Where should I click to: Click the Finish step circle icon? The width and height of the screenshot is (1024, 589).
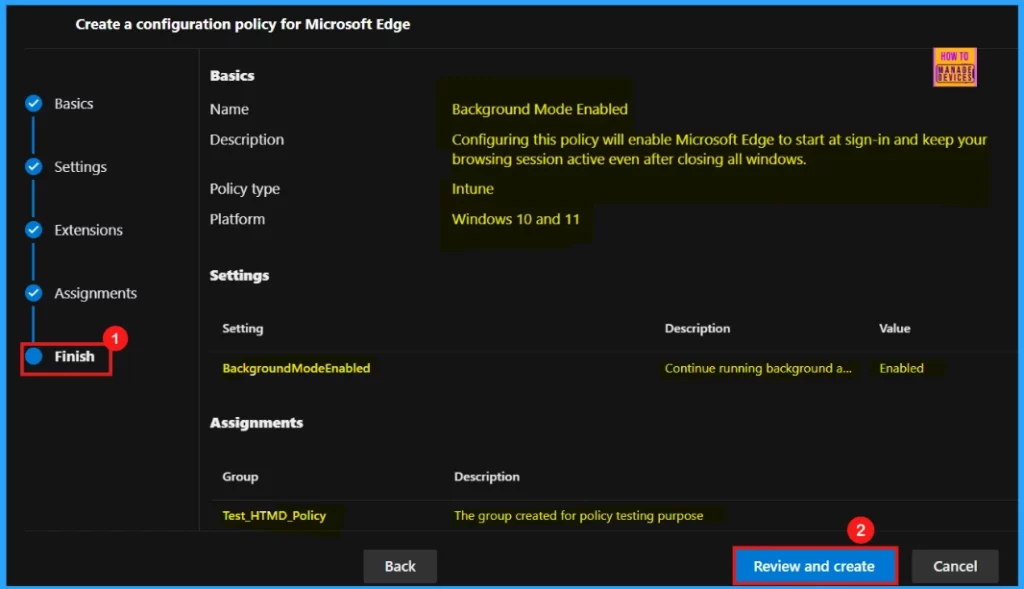33,356
